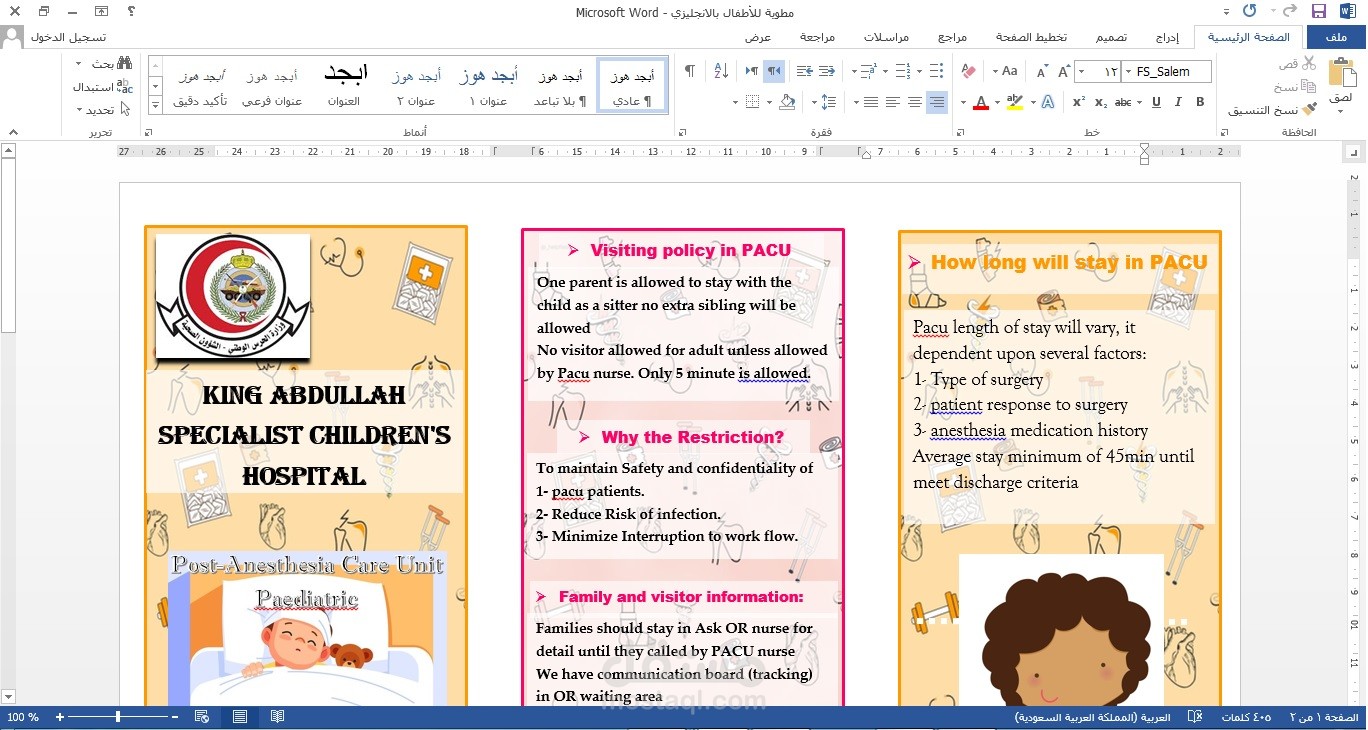This screenshot has height=730, width=1368.
Task: Switch to the عرض (View) tab
Action: pyautogui.click(x=758, y=37)
